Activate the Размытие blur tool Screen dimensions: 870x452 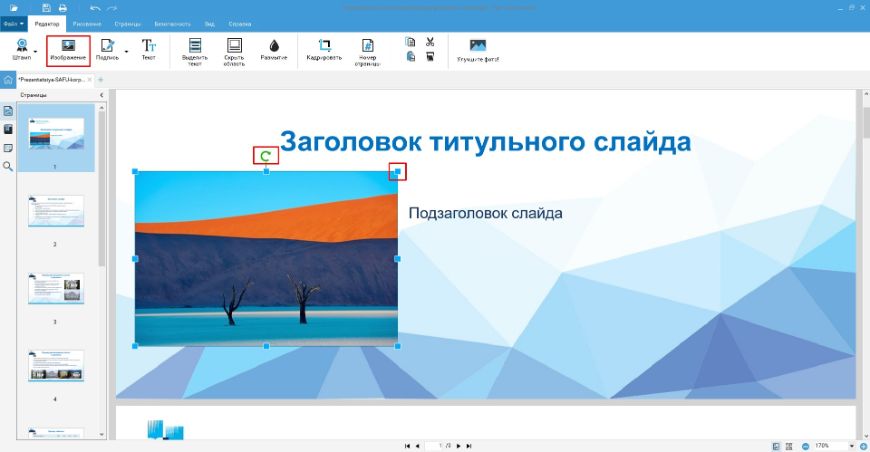click(274, 50)
